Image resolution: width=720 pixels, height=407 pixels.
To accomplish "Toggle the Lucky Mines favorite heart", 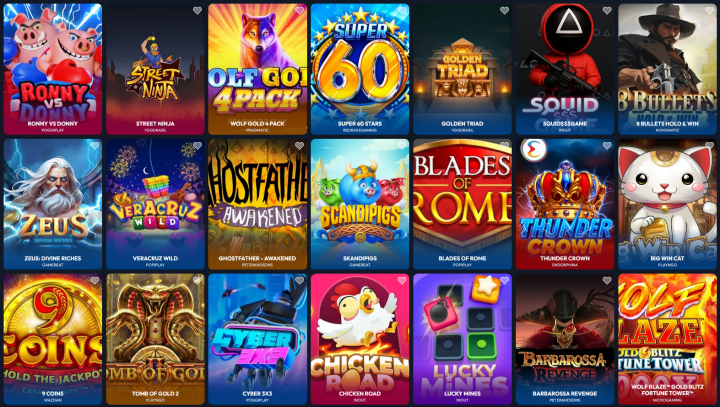I will (504, 280).
